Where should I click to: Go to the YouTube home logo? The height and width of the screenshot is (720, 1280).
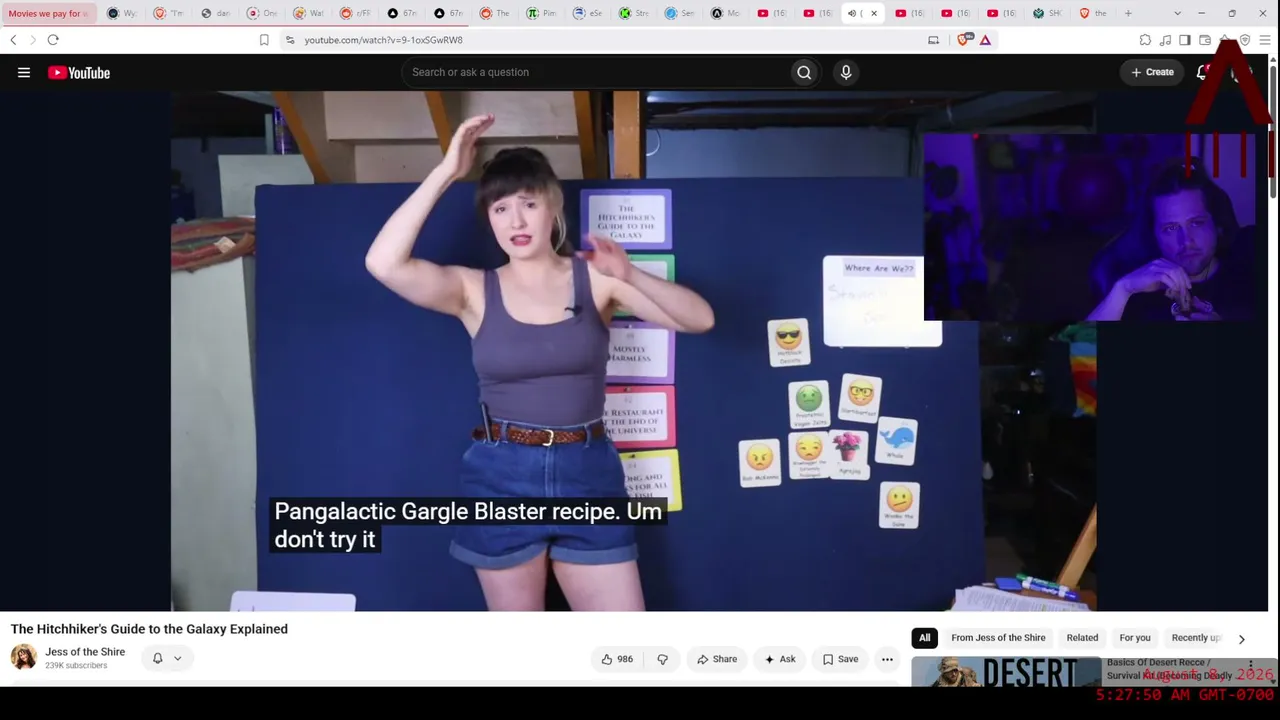point(79,72)
